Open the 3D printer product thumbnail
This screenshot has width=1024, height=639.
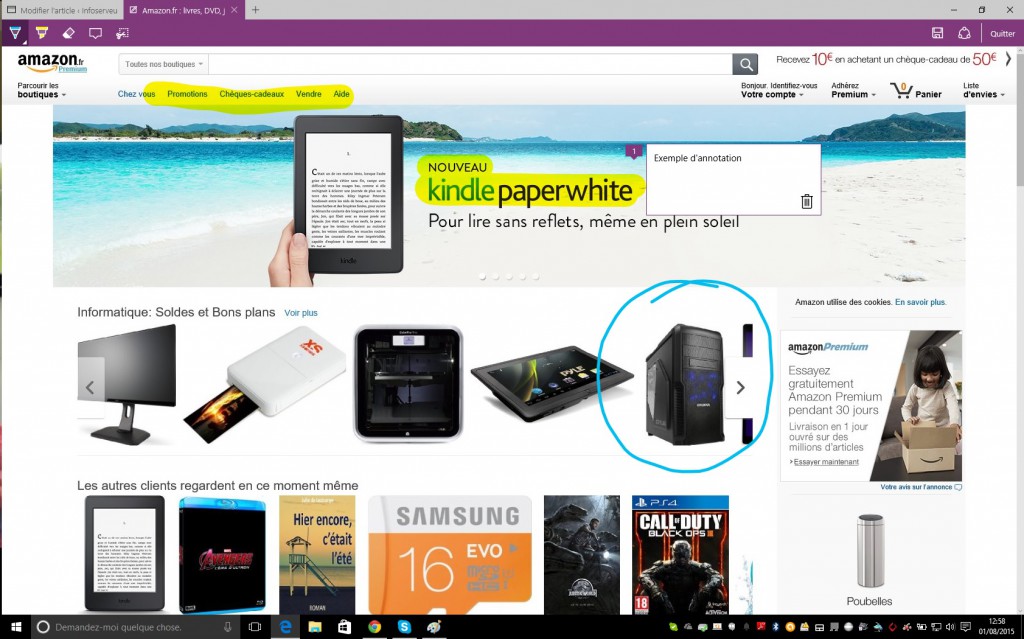point(408,384)
